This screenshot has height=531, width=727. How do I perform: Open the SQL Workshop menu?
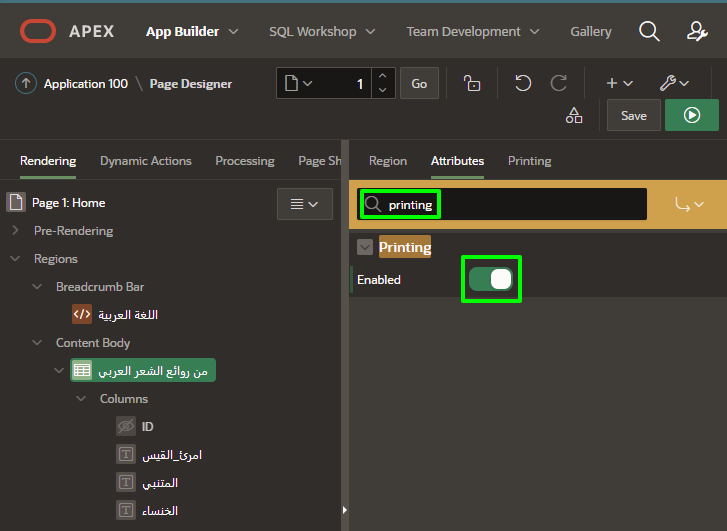pyautogui.click(x=320, y=31)
